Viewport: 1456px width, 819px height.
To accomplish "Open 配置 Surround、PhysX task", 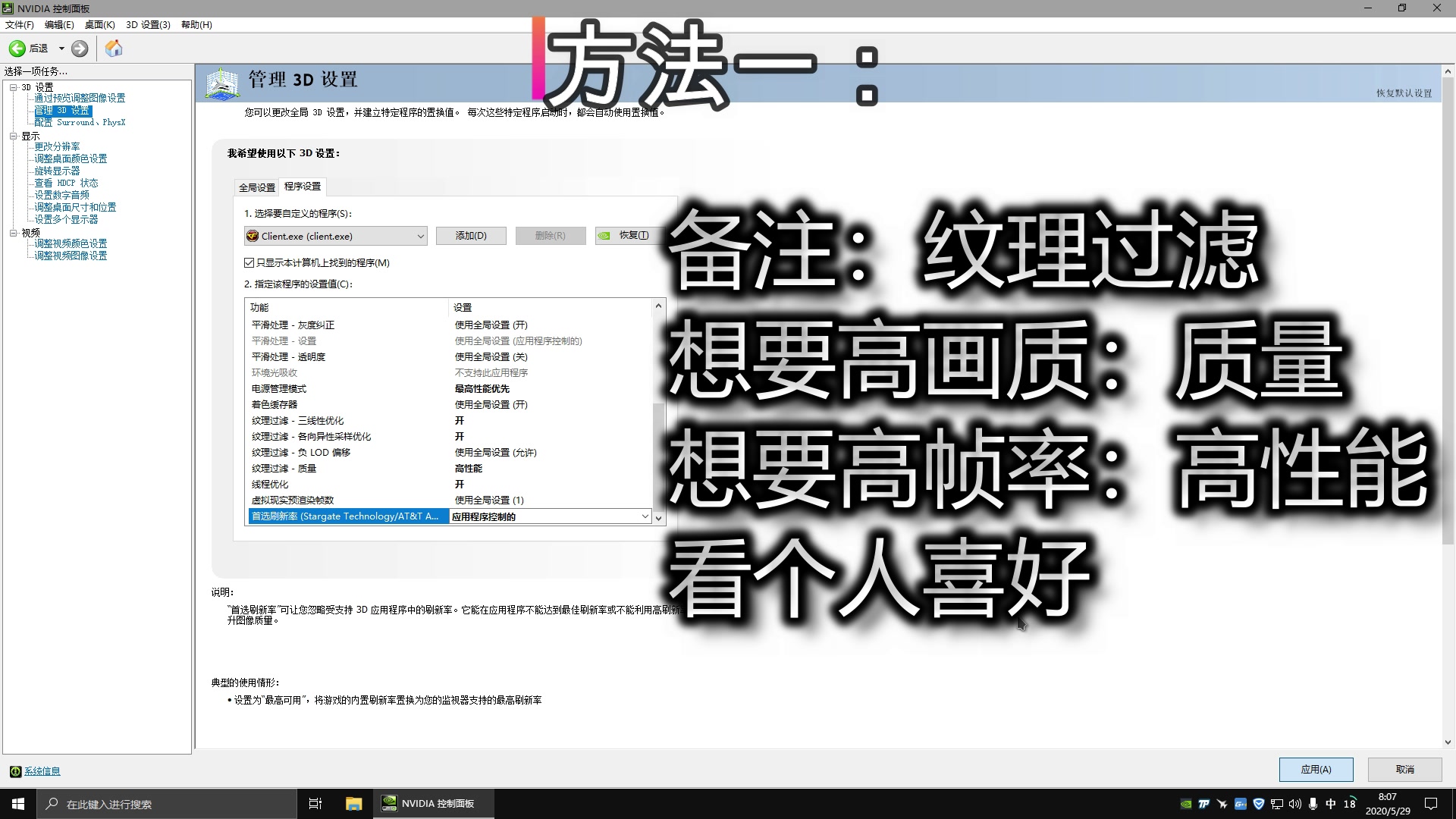I will [x=80, y=122].
